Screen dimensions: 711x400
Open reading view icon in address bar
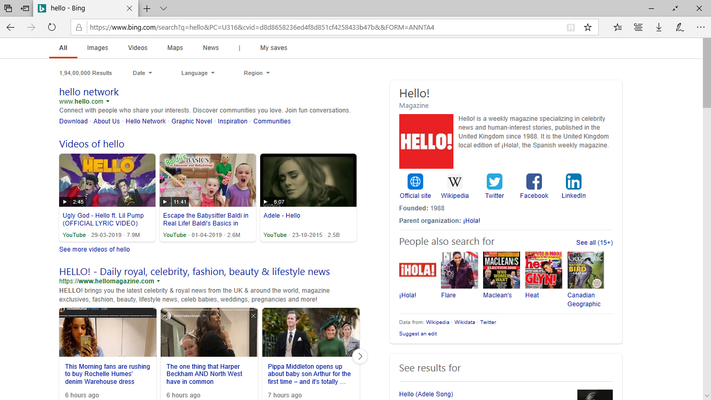point(571,27)
